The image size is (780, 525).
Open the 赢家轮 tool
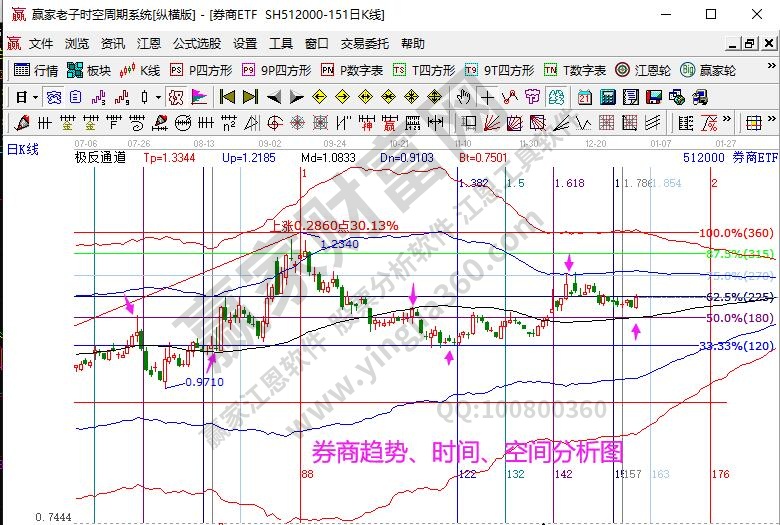708,70
